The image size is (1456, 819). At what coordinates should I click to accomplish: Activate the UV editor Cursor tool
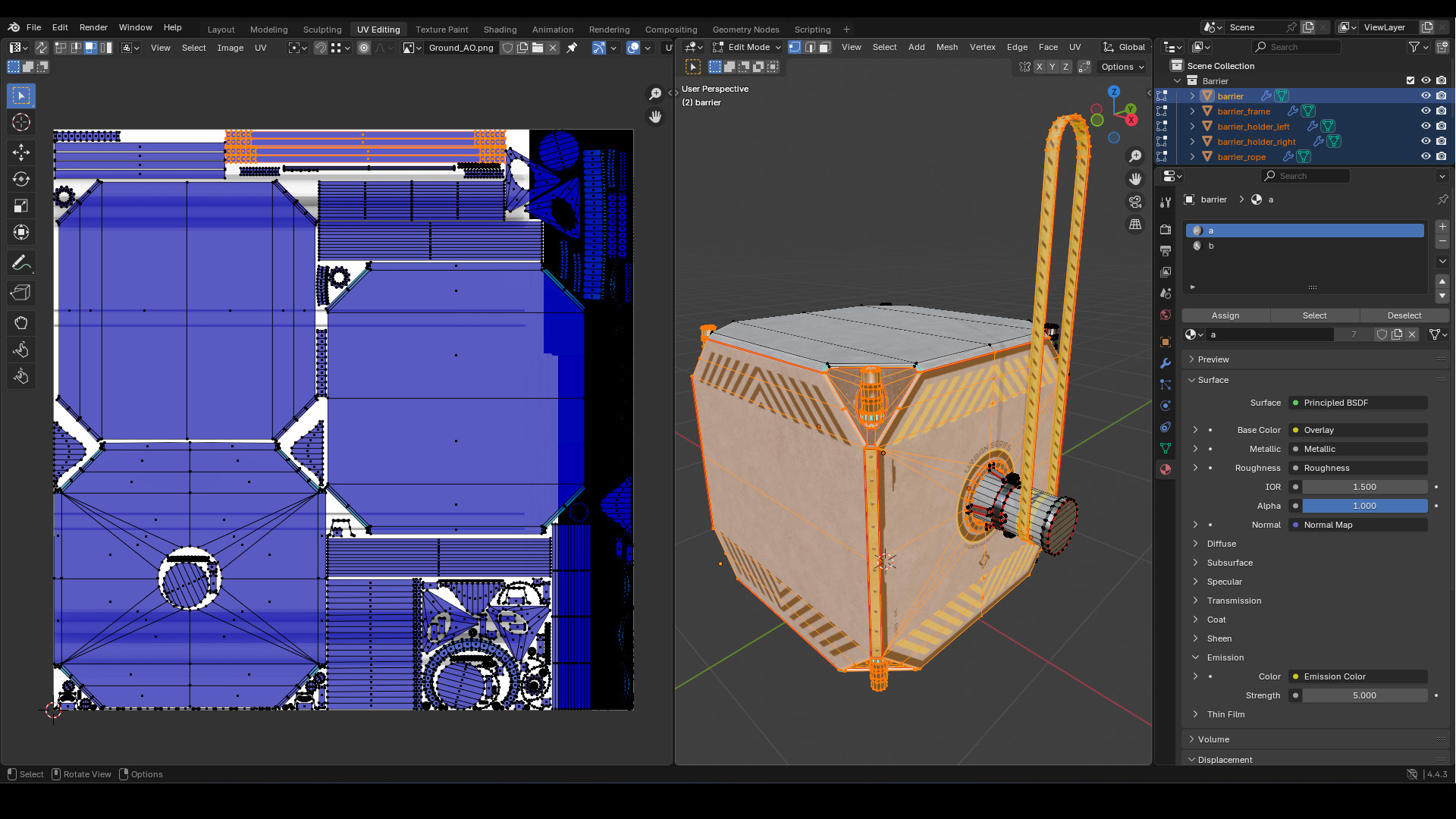click(x=21, y=122)
